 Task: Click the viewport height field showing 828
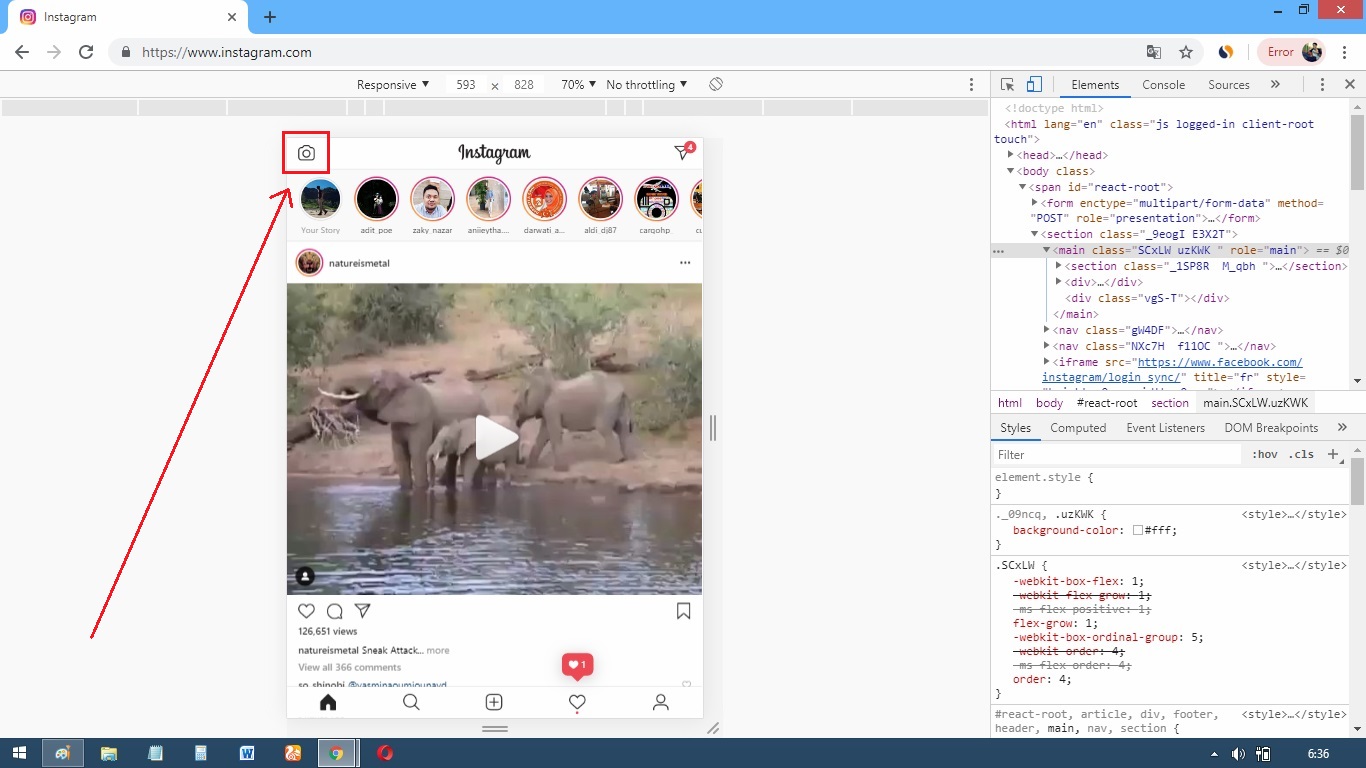[524, 85]
